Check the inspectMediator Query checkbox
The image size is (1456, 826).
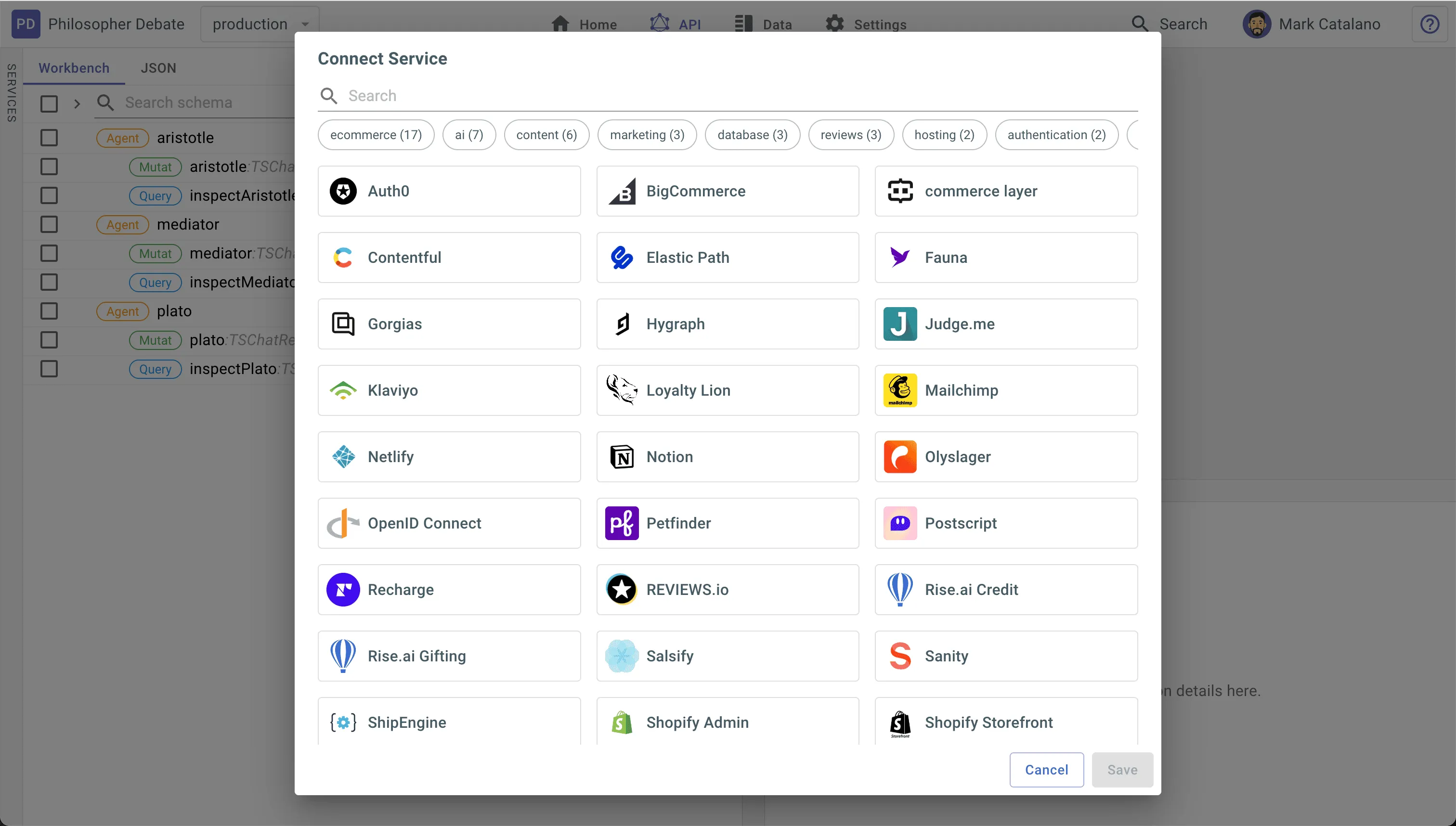pos(49,283)
